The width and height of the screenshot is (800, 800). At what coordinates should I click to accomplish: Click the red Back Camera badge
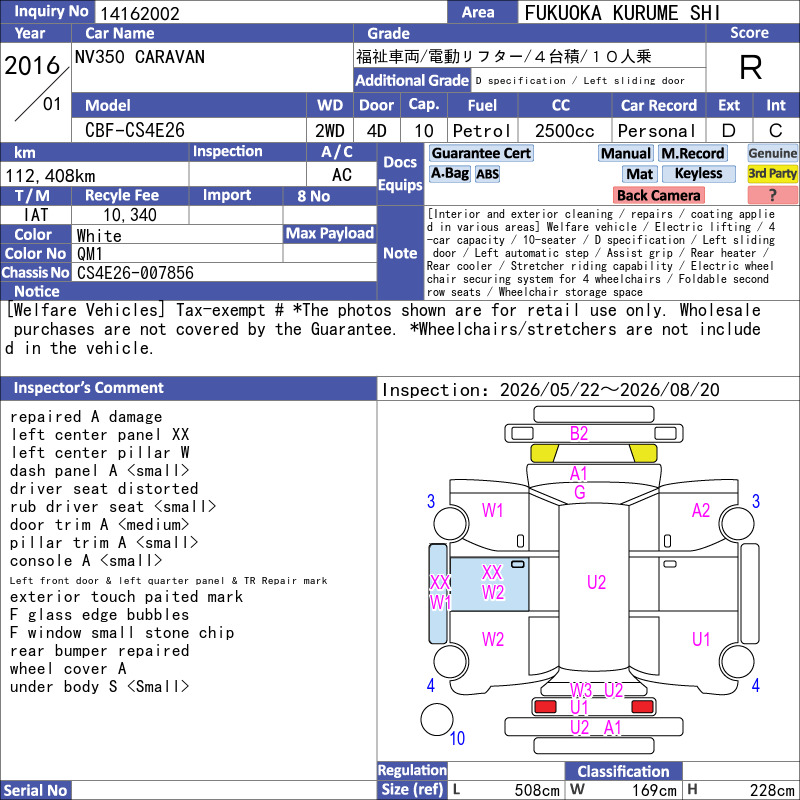tap(659, 195)
